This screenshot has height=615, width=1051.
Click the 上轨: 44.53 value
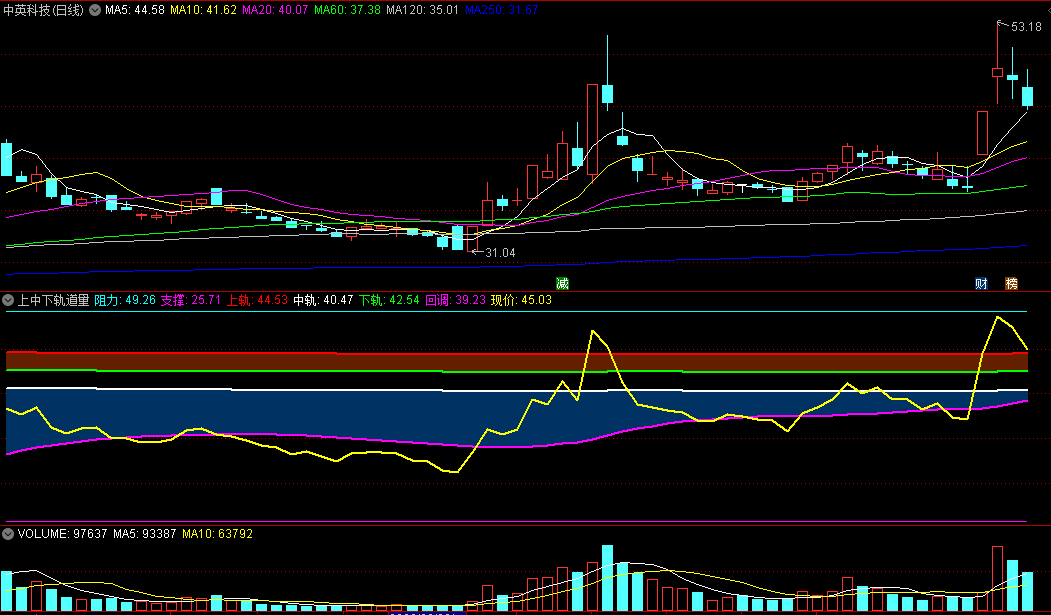point(257,300)
